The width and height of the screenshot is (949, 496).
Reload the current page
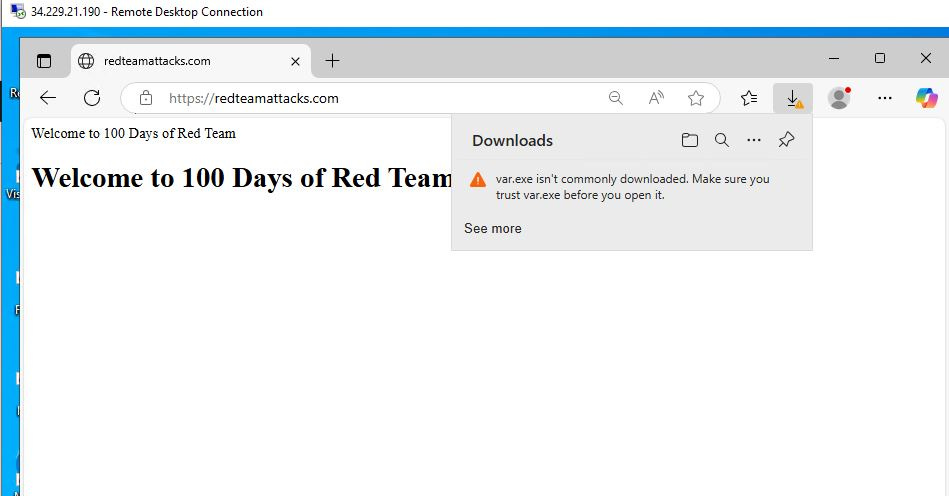pos(92,98)
